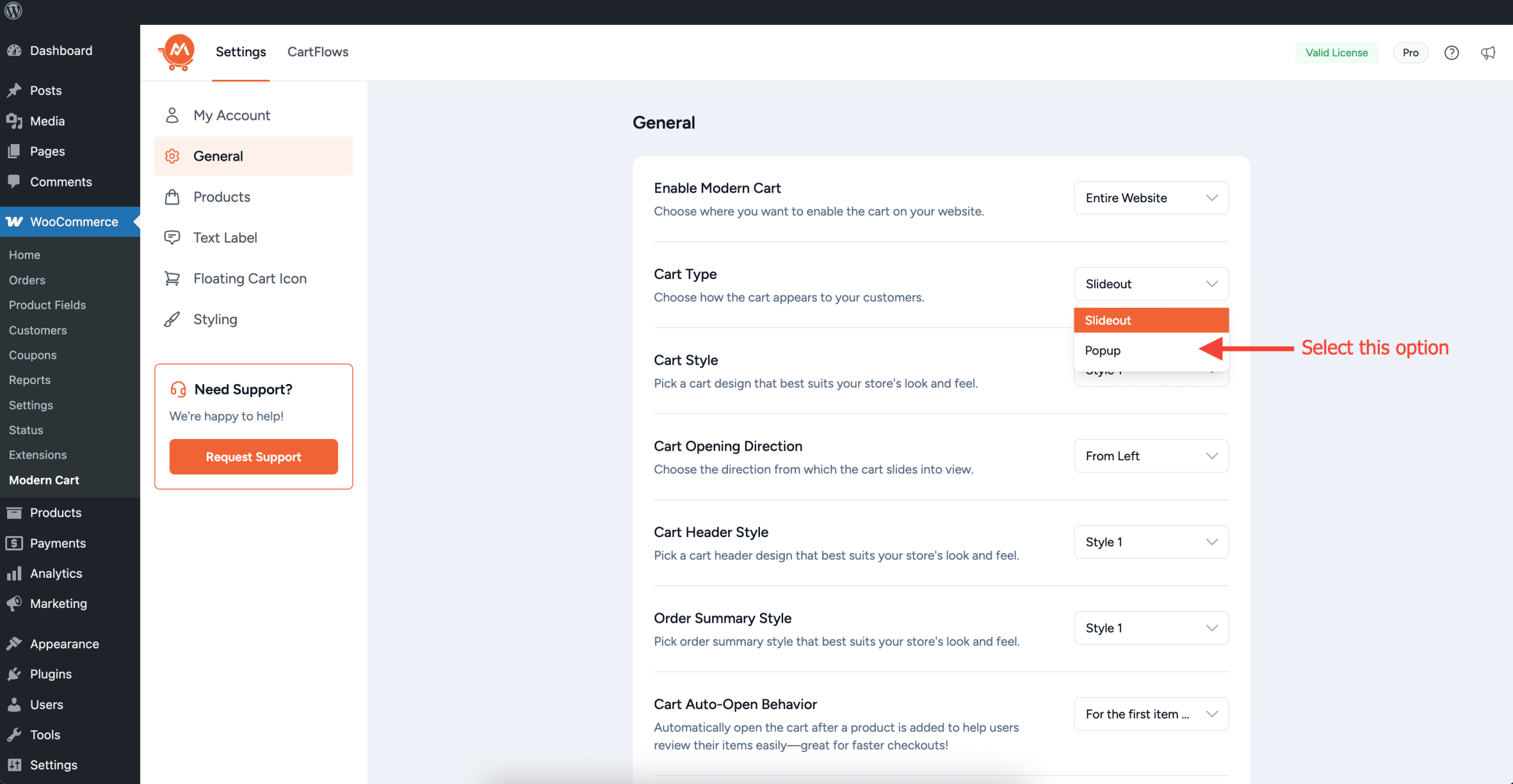Click the Request Support button
This screenshot has width=1513, height=784.
(254, 457)
